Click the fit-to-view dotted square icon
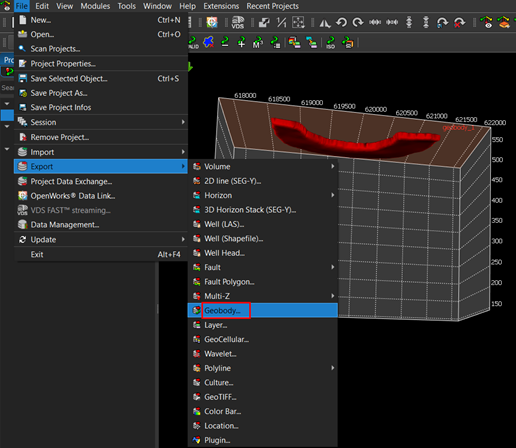 [298, 22]
